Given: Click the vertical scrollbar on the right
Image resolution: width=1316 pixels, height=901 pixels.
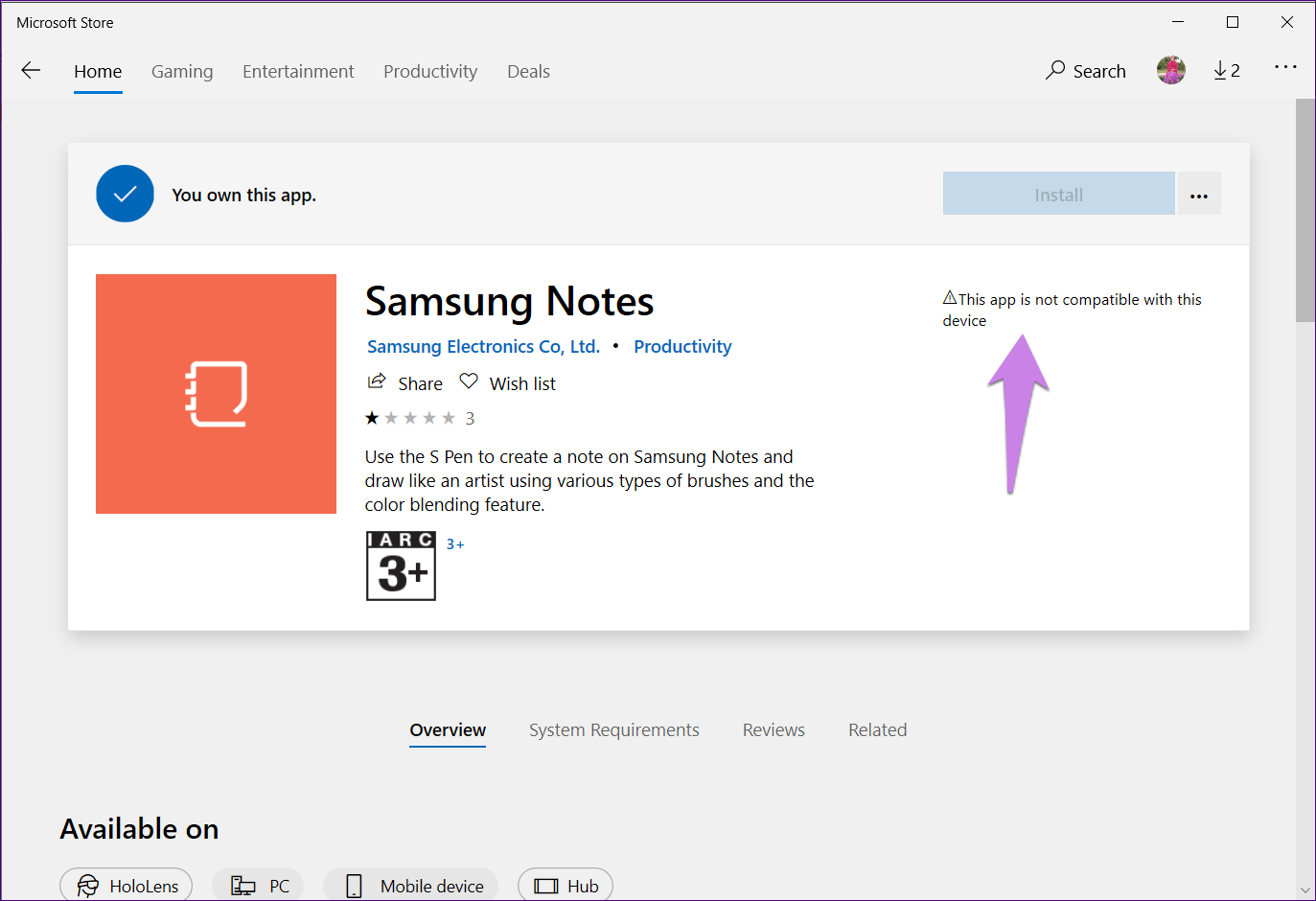Looking at the screenshot, I should tap(1305, 211).
